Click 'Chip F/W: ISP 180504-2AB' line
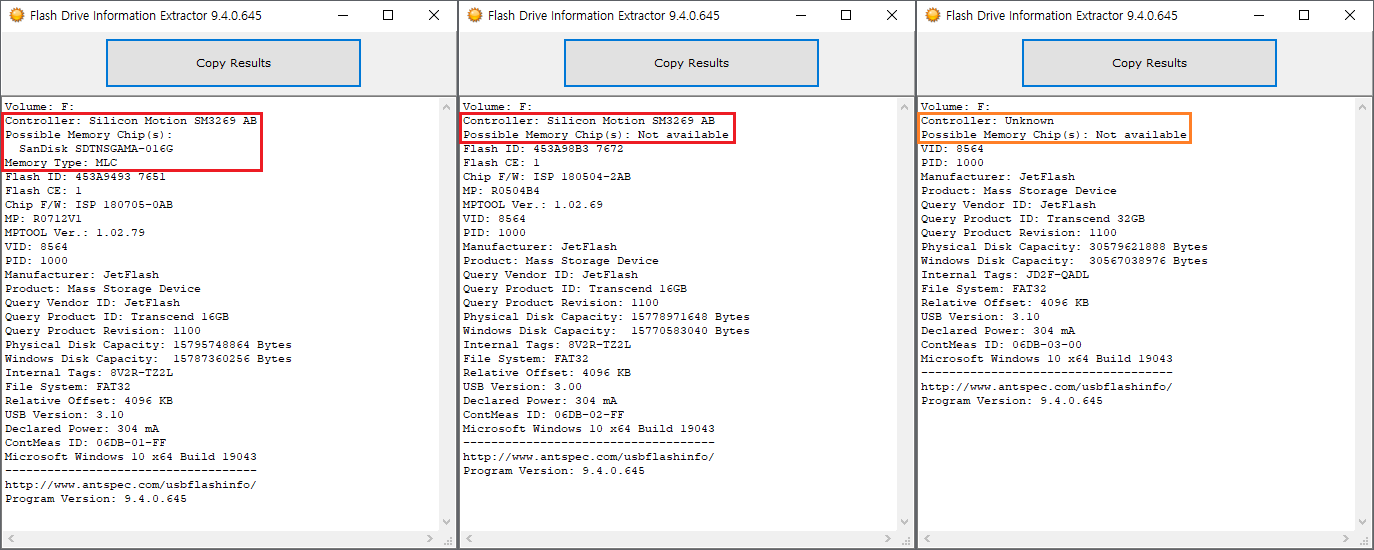1374x550 pixels. 547,176
